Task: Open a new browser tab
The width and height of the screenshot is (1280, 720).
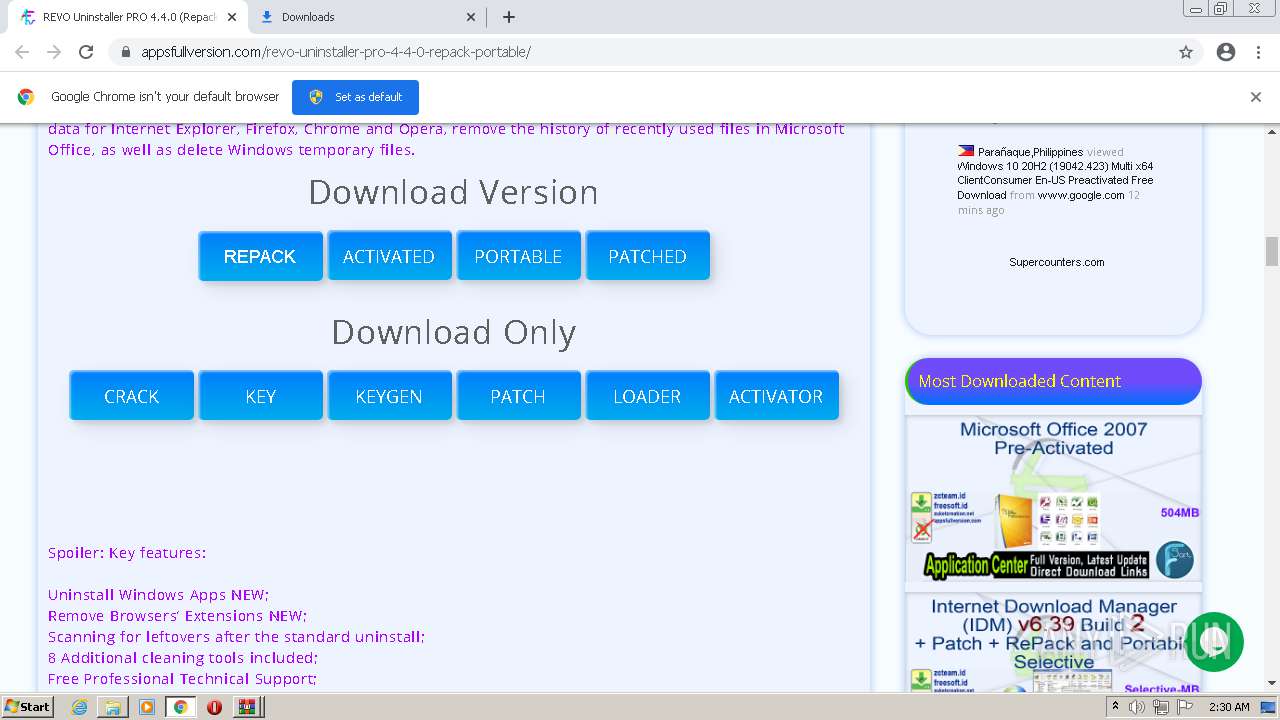Action: [x=509, y=17]
